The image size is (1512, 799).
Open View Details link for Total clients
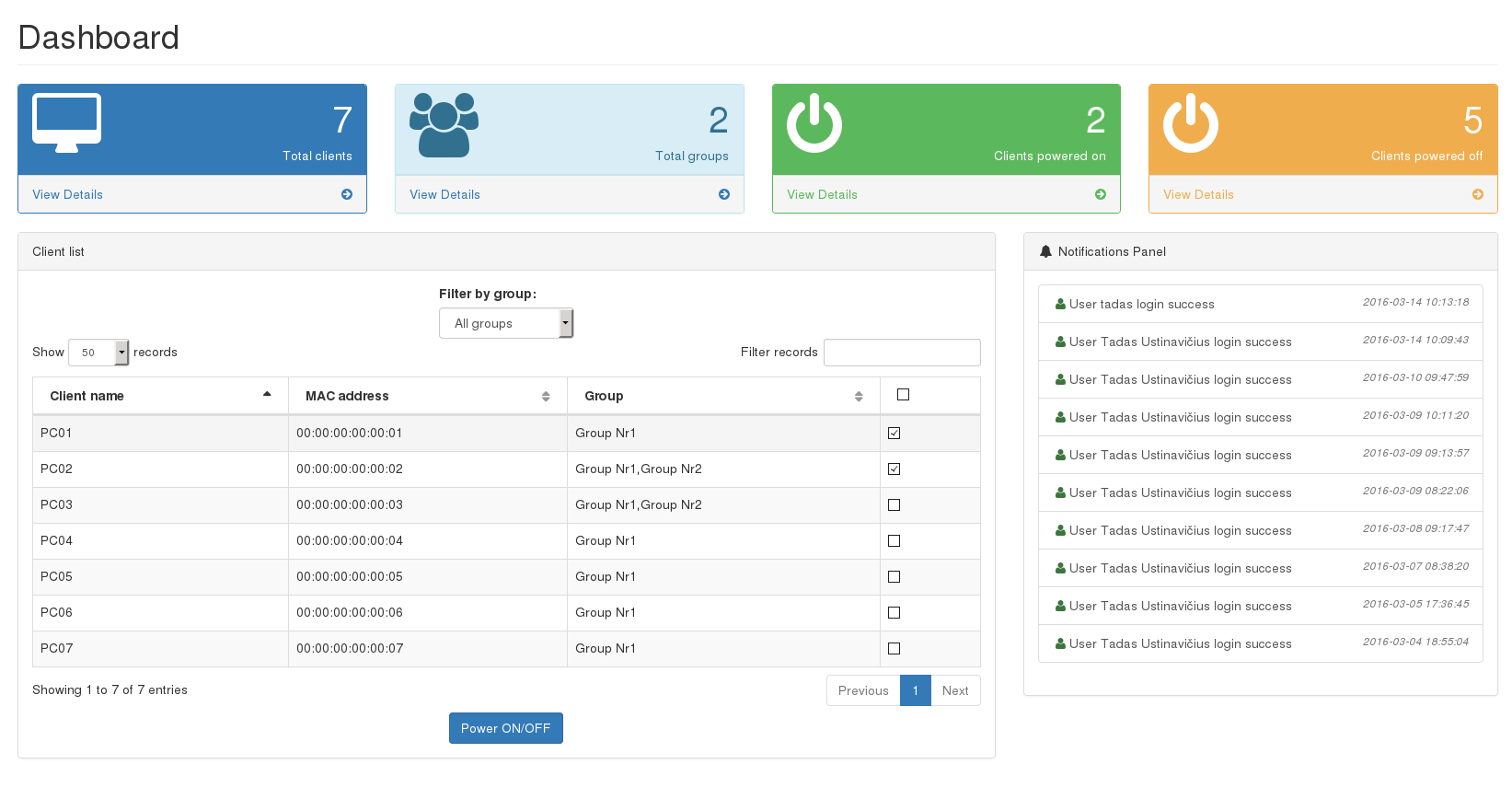[x=68, y=194]
